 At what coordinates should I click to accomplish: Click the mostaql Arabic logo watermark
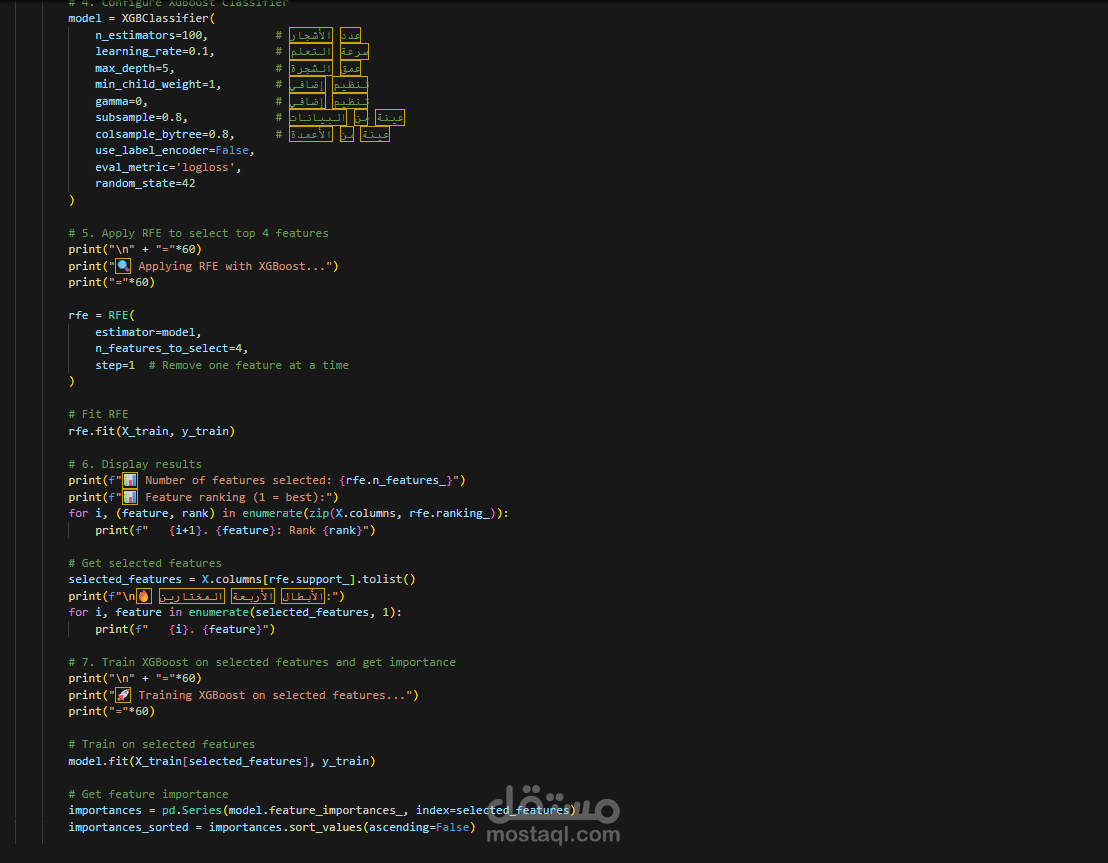click(553, 804)
